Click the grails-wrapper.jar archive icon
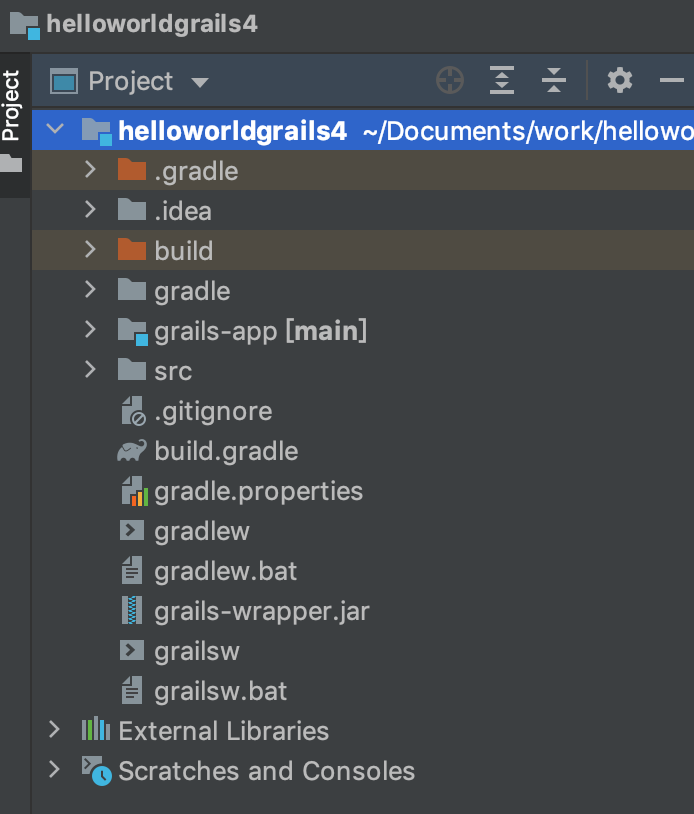Screen dimensions: 694x814 pos(132,610)
